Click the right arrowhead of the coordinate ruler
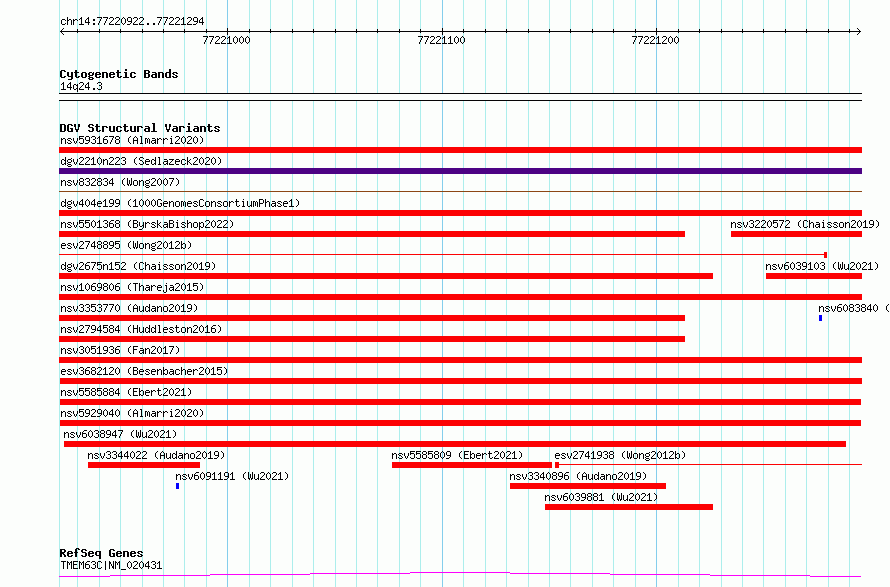The height and width of the screenshot is (587, 890). (x=859, y=31)
